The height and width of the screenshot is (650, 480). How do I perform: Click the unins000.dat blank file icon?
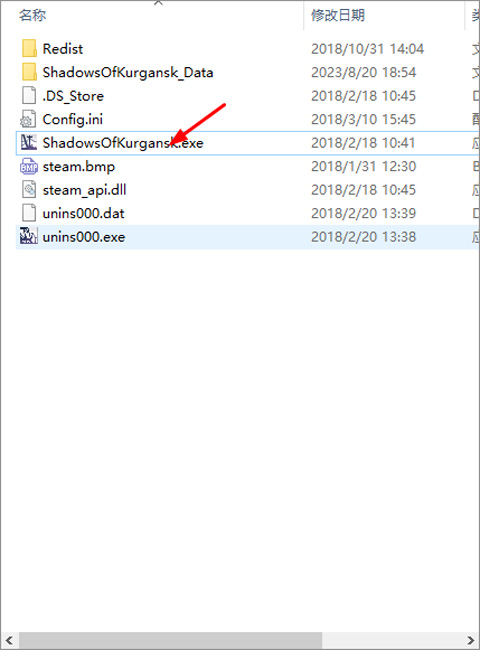coord(29,213)
